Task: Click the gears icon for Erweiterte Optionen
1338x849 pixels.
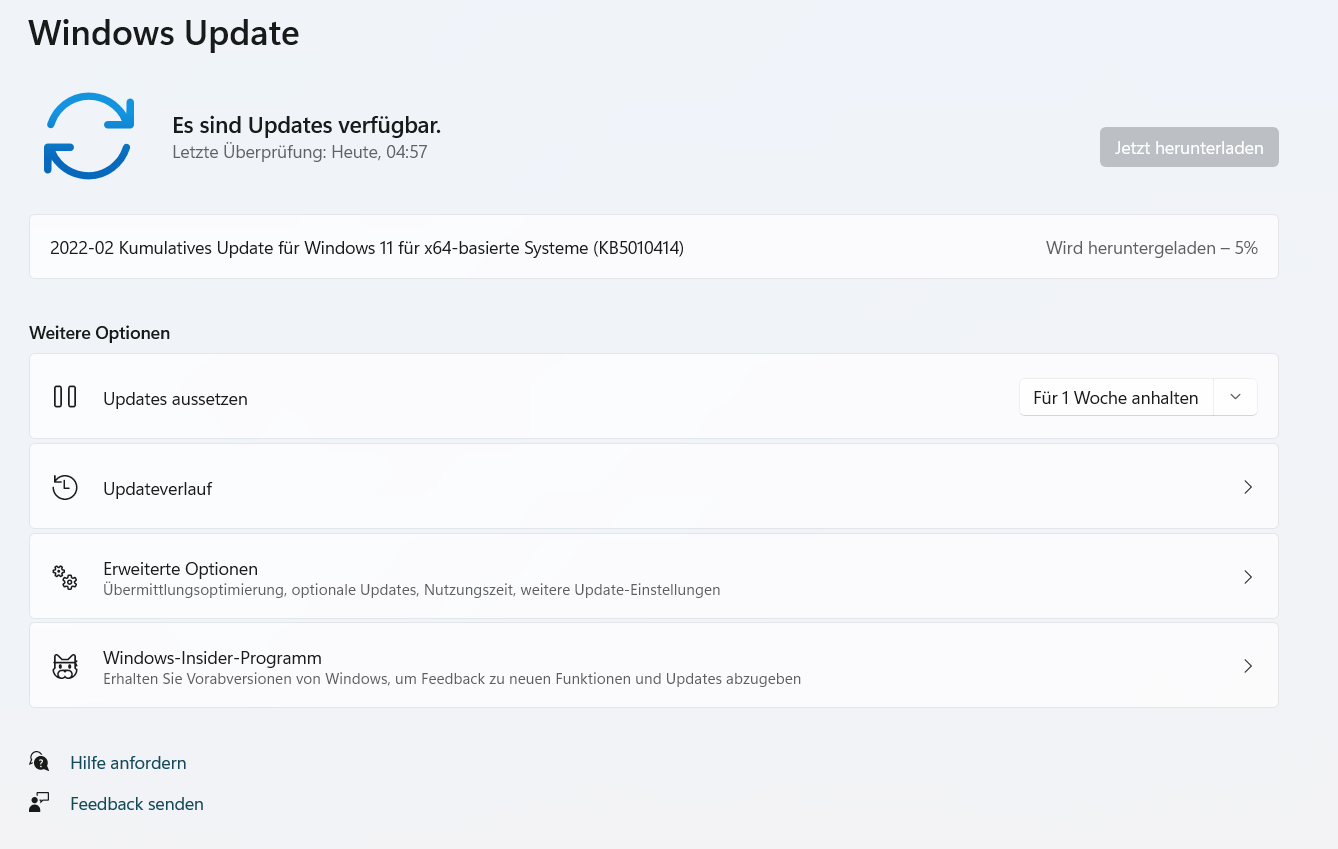Action: pos(65,577)
